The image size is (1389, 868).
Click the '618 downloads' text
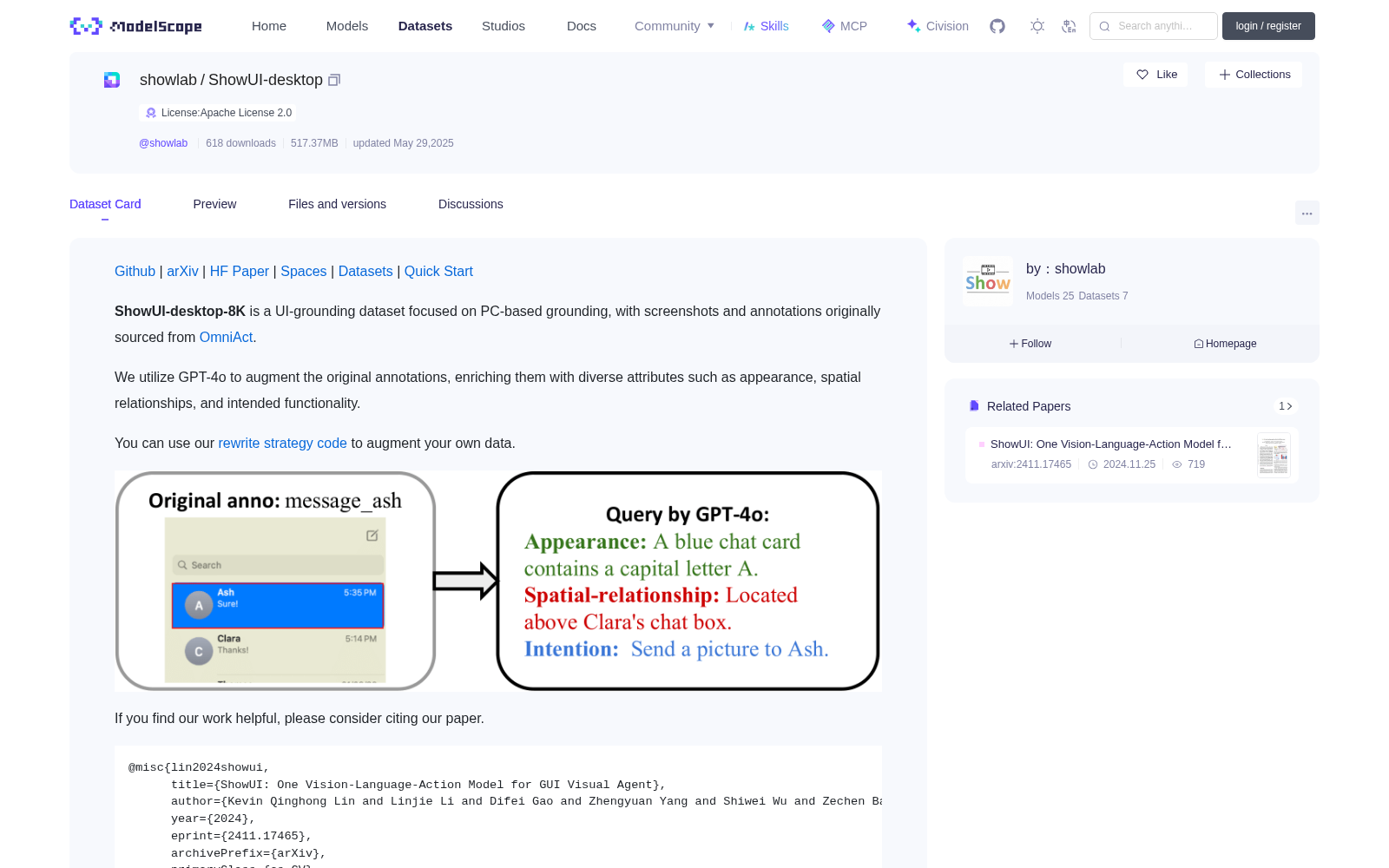(x=240, y=143)
